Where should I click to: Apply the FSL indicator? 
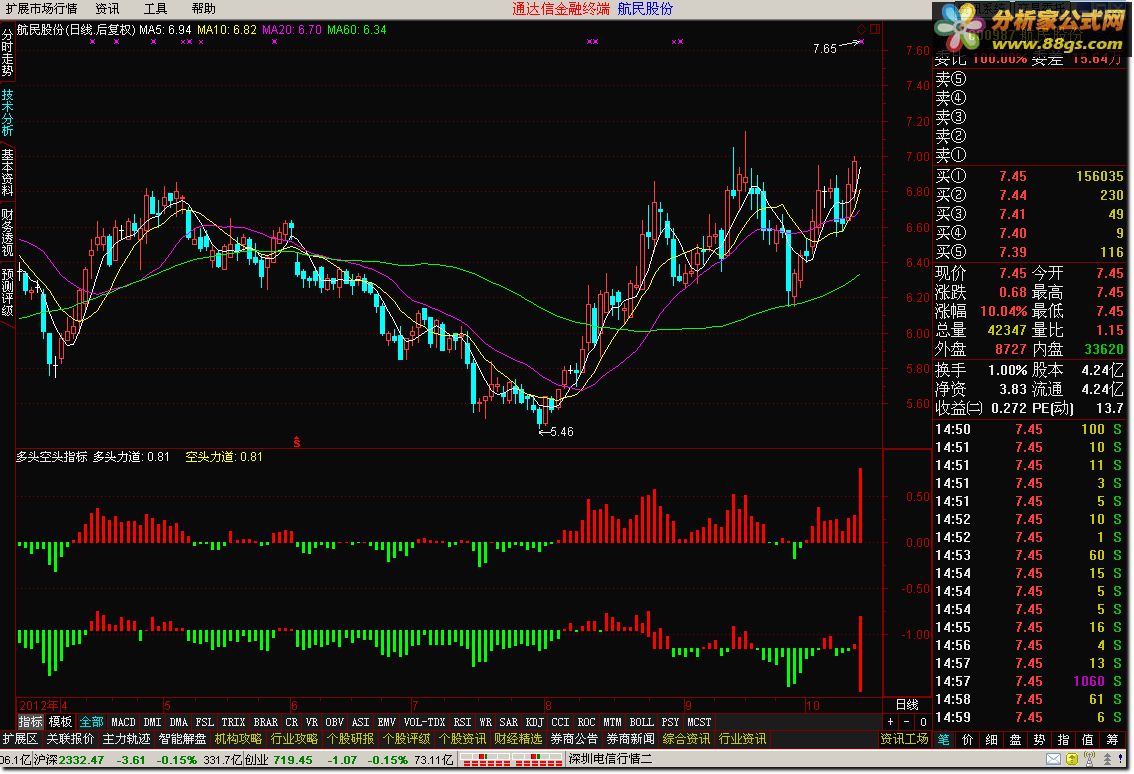[x=205, y=722]
